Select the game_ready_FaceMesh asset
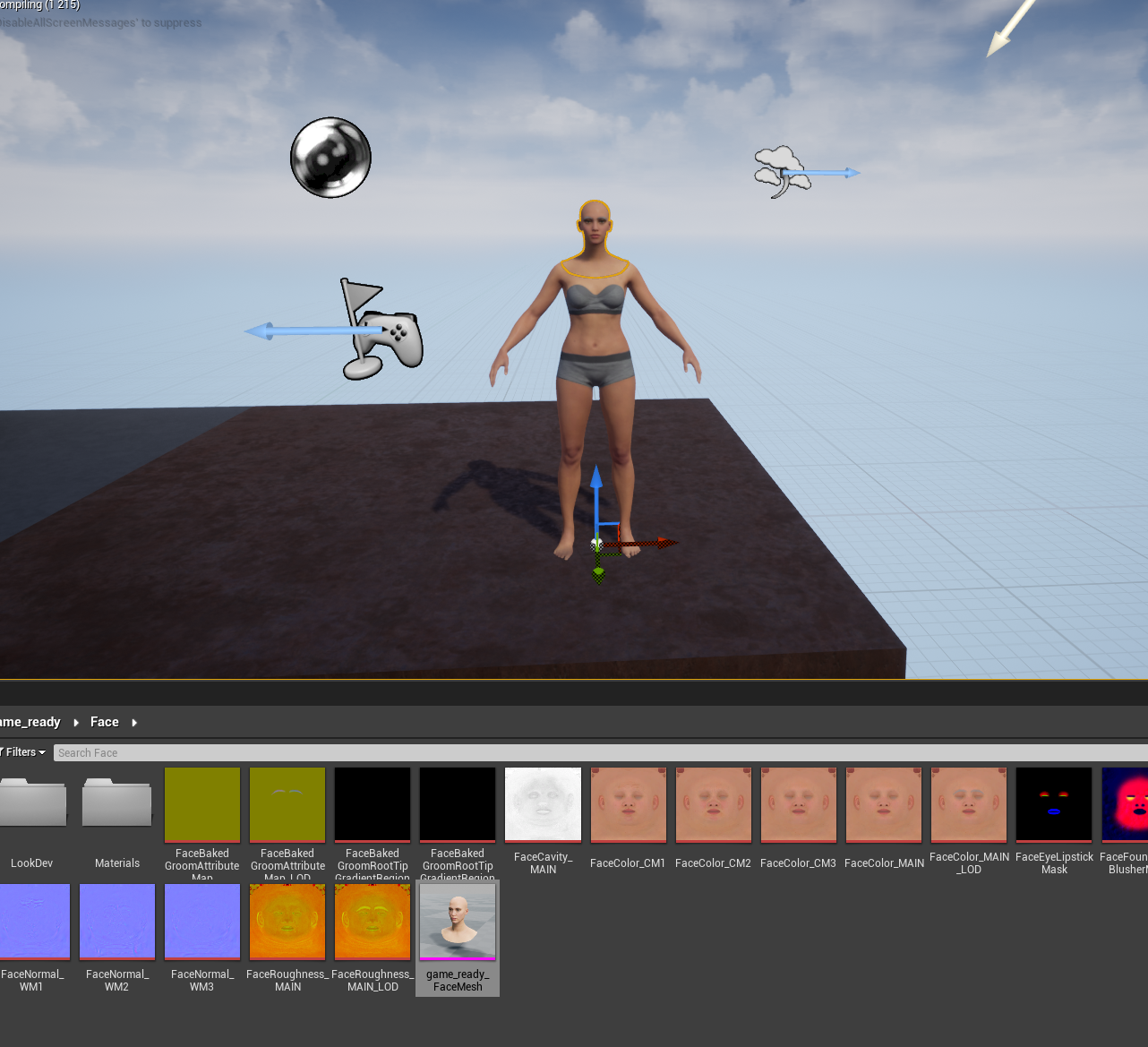 [458, 939]
